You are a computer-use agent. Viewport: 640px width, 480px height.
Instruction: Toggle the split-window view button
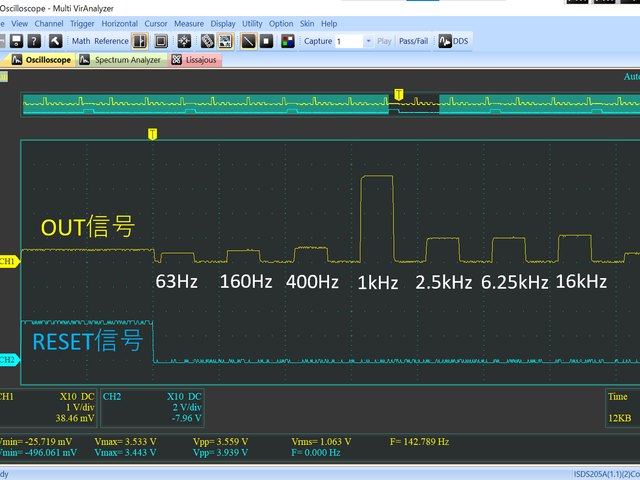140,41
